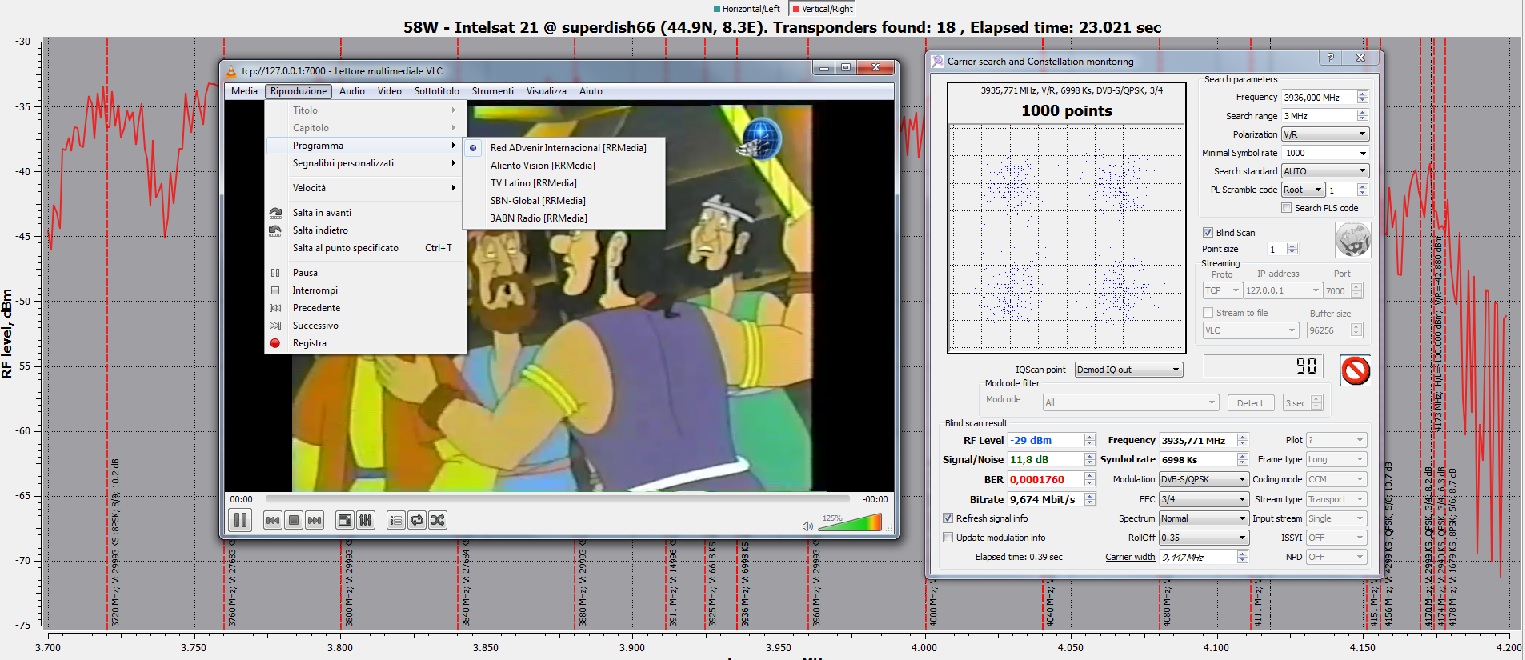
Task: Open the Media menu in VLC
Action: pos(244,91)
